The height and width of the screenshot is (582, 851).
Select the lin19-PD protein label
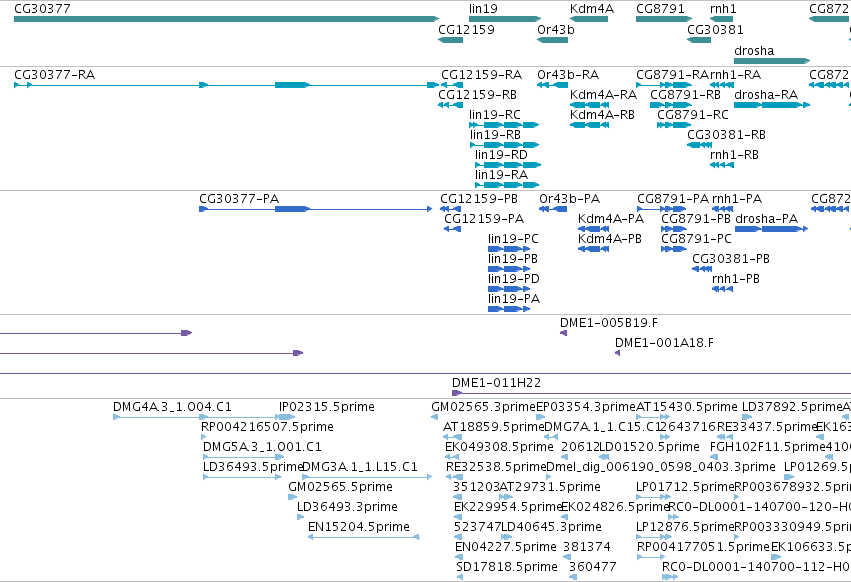tap(514, 279)
